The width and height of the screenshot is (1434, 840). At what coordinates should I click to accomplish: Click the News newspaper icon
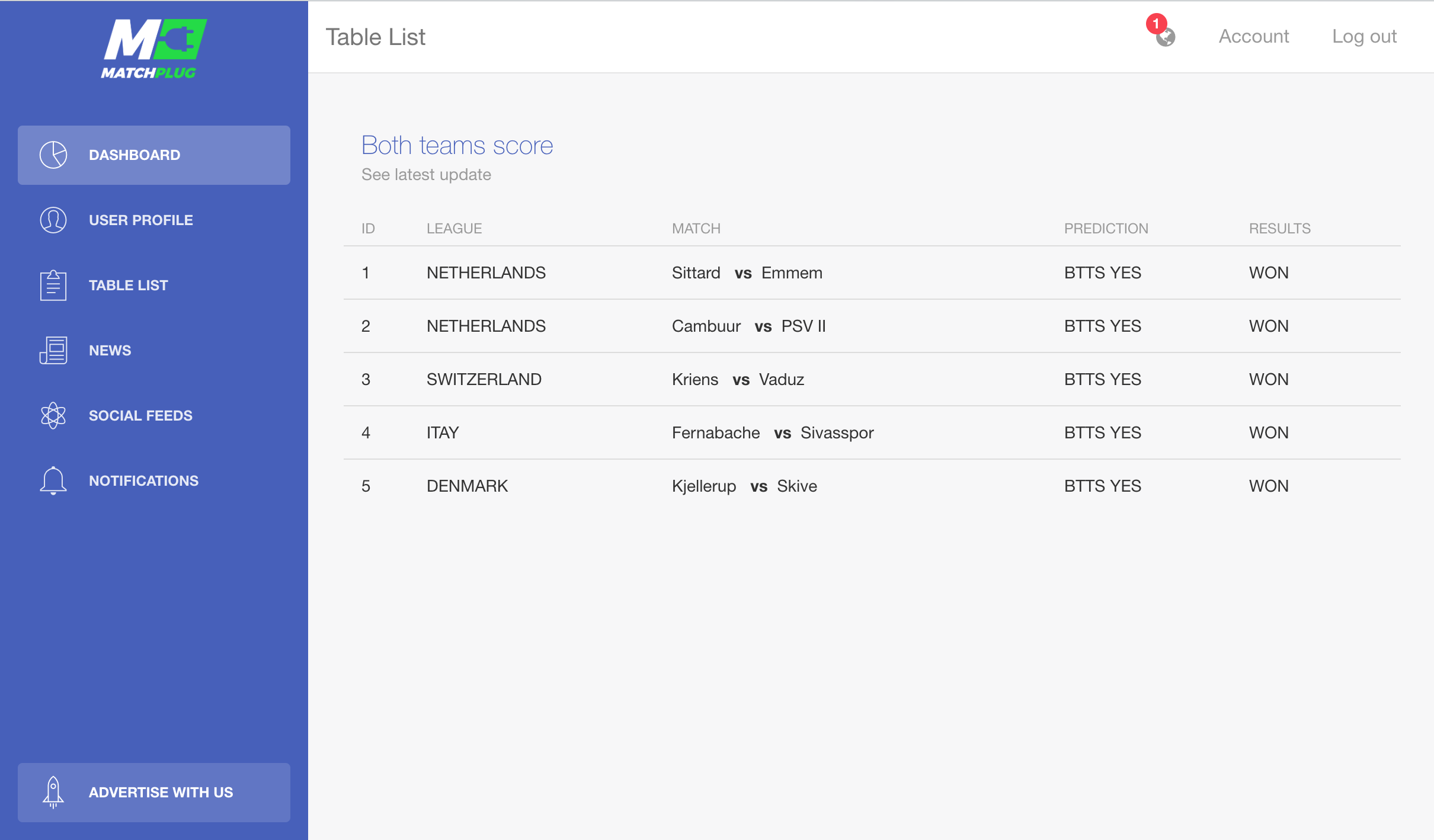(53, 350)
